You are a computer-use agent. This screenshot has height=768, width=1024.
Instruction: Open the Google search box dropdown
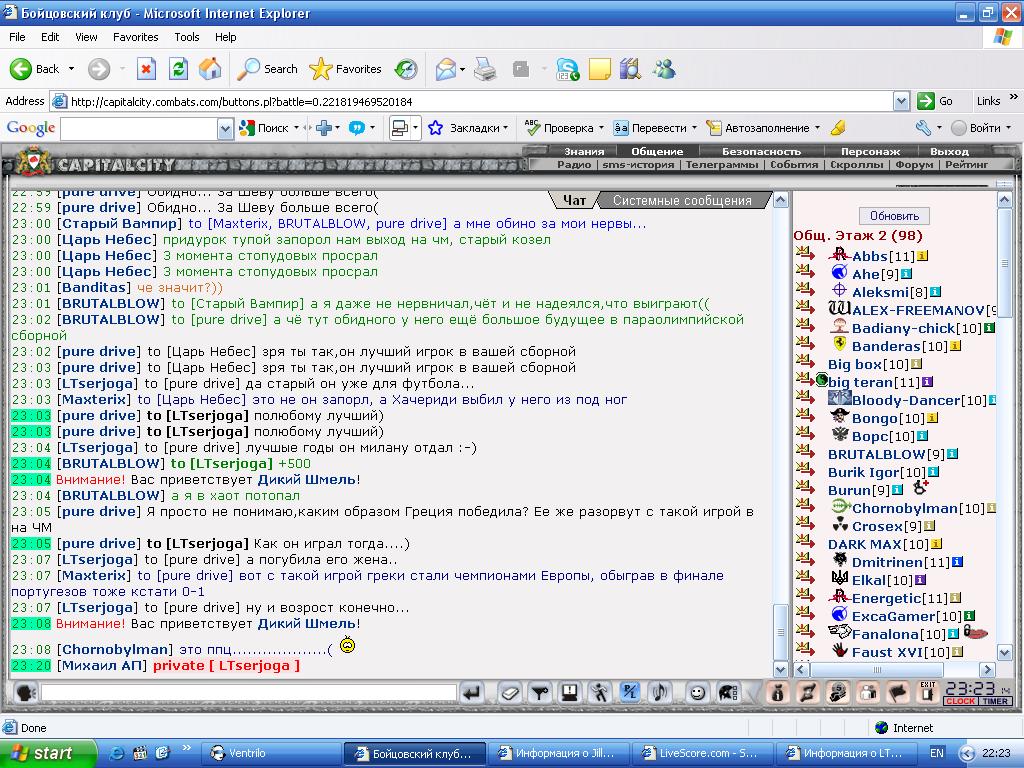click(225, 129)
